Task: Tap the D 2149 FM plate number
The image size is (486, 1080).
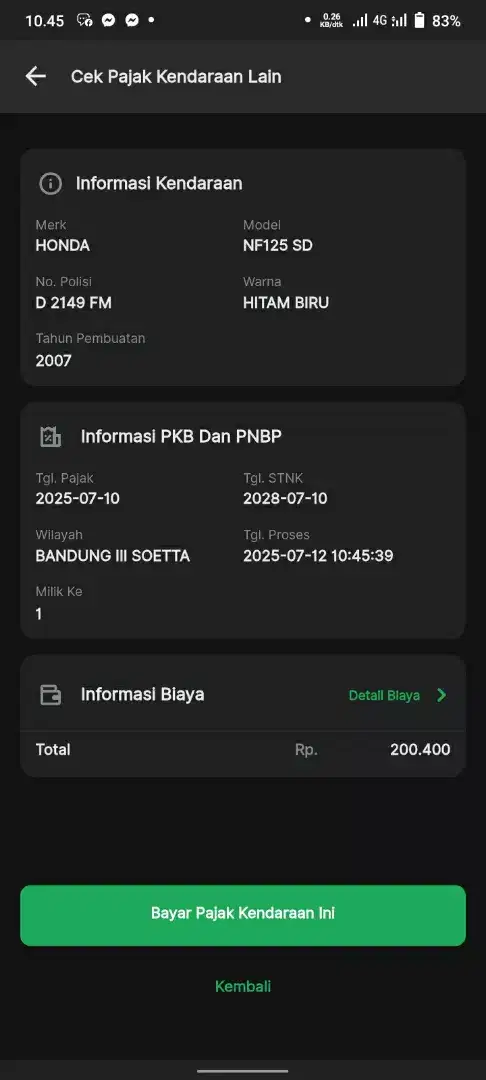Action: 74,302
